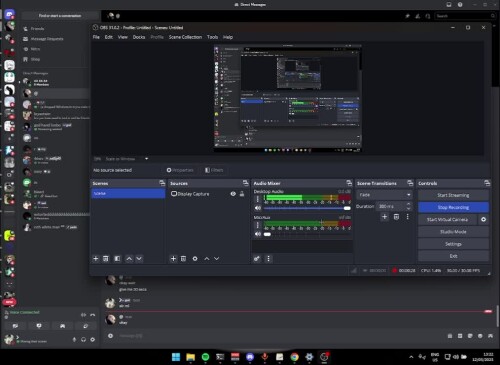
Task: Increase transition Duration with up arrow
Action: click(409, 204)
